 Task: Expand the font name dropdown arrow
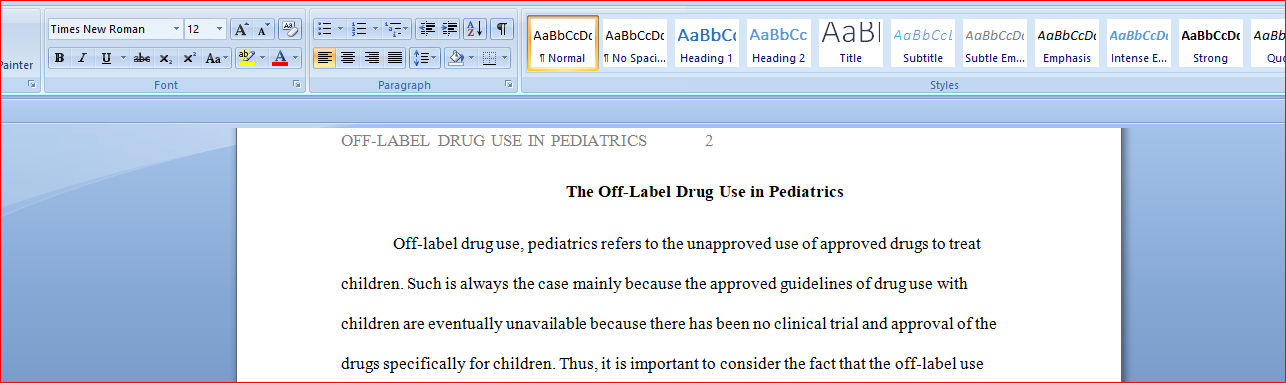176,29
